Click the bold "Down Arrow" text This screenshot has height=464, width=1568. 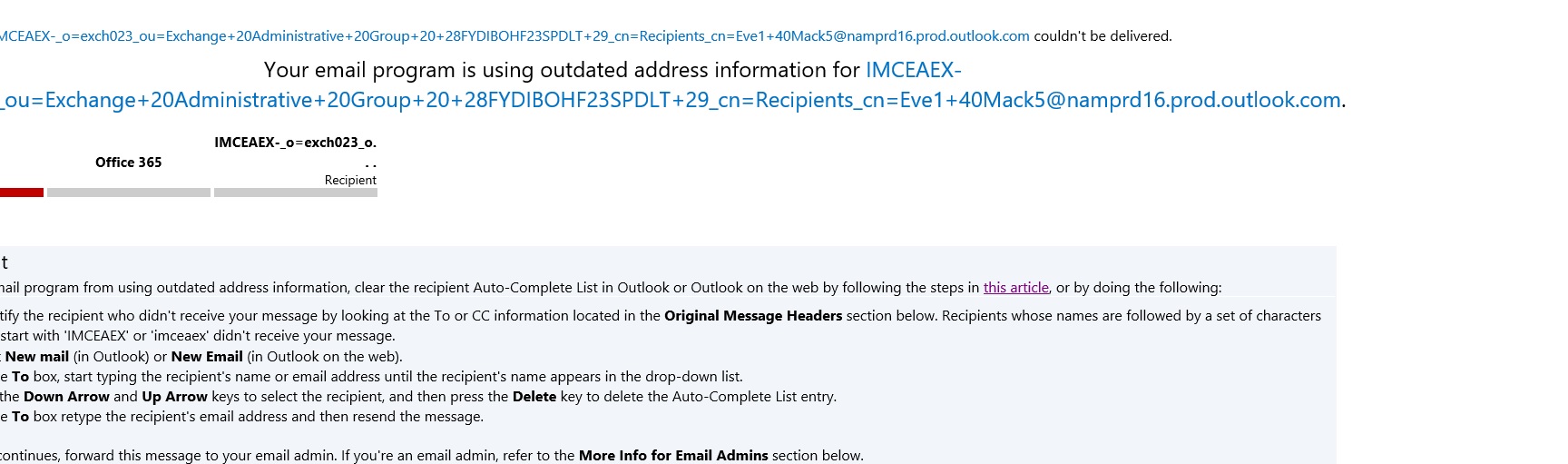pos(66,397)
